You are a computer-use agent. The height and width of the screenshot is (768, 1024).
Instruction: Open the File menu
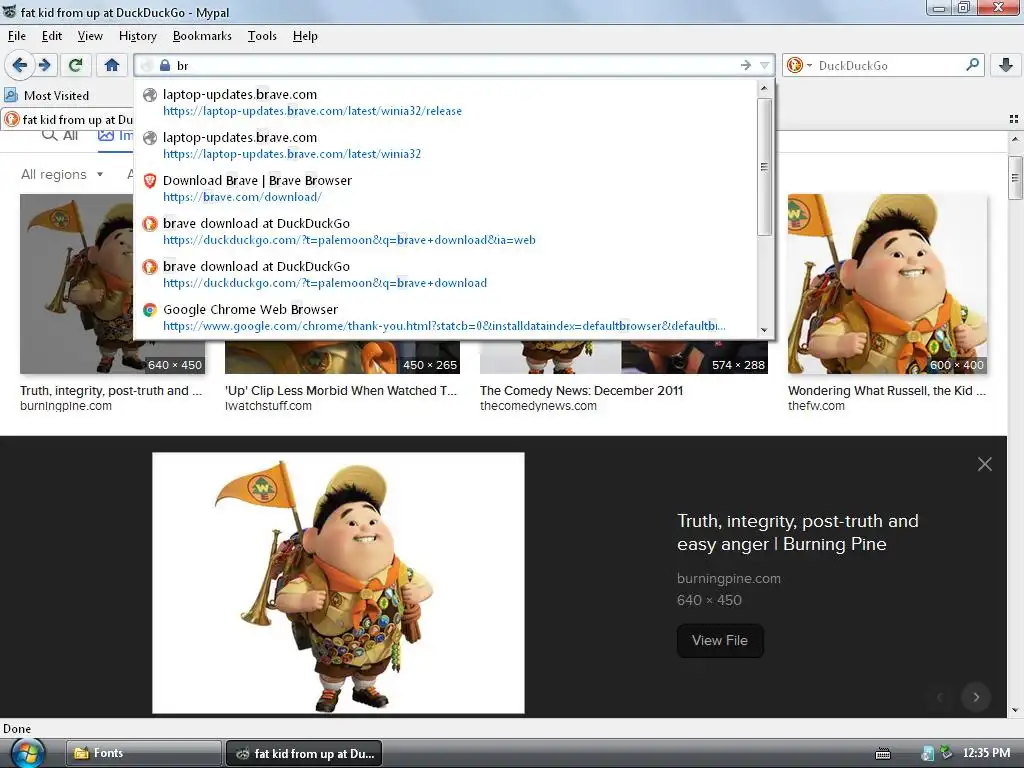17,36
